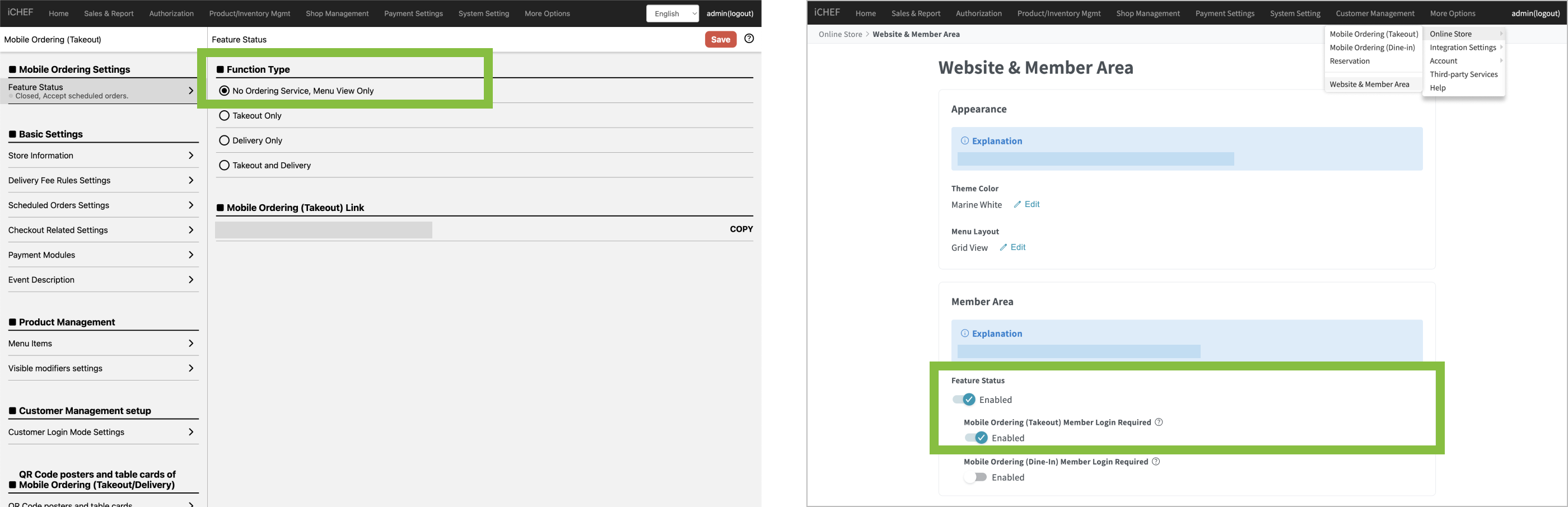Enable Dine-In Member Login Required toggle

point(974,477)
